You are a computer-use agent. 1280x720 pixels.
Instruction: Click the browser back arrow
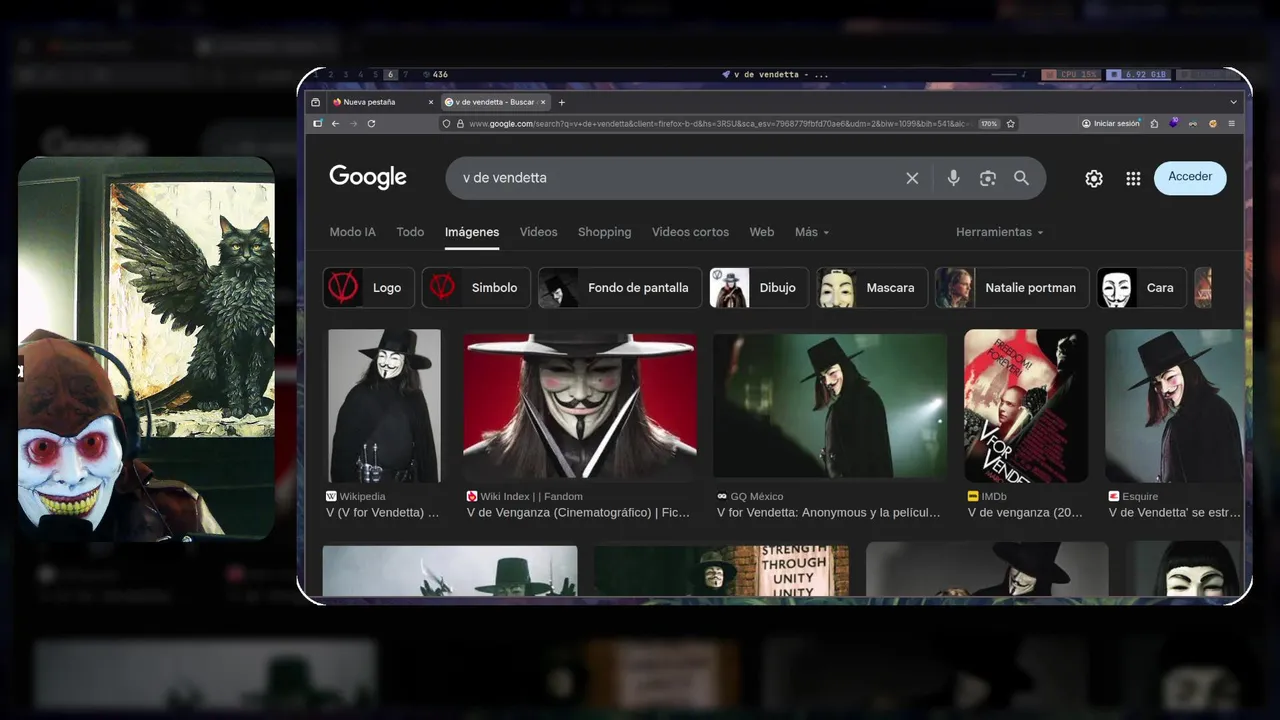(x=335, y=124)
